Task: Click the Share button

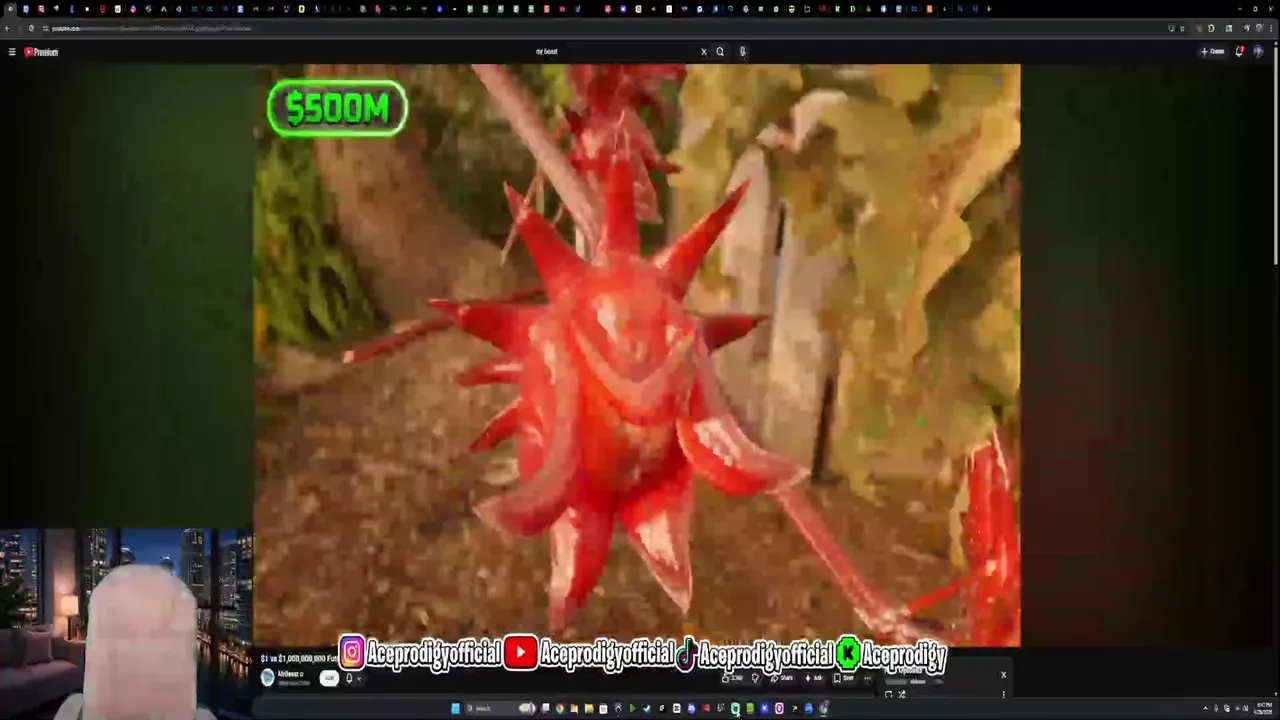Action: point(783,678)
